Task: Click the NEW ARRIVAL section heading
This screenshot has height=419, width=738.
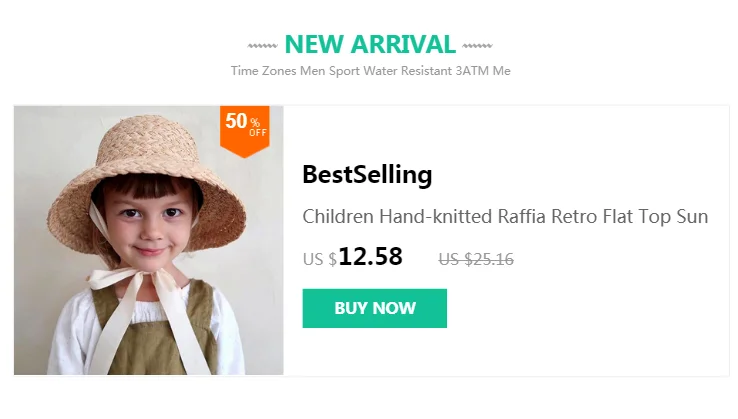Action: pos(370,44)
